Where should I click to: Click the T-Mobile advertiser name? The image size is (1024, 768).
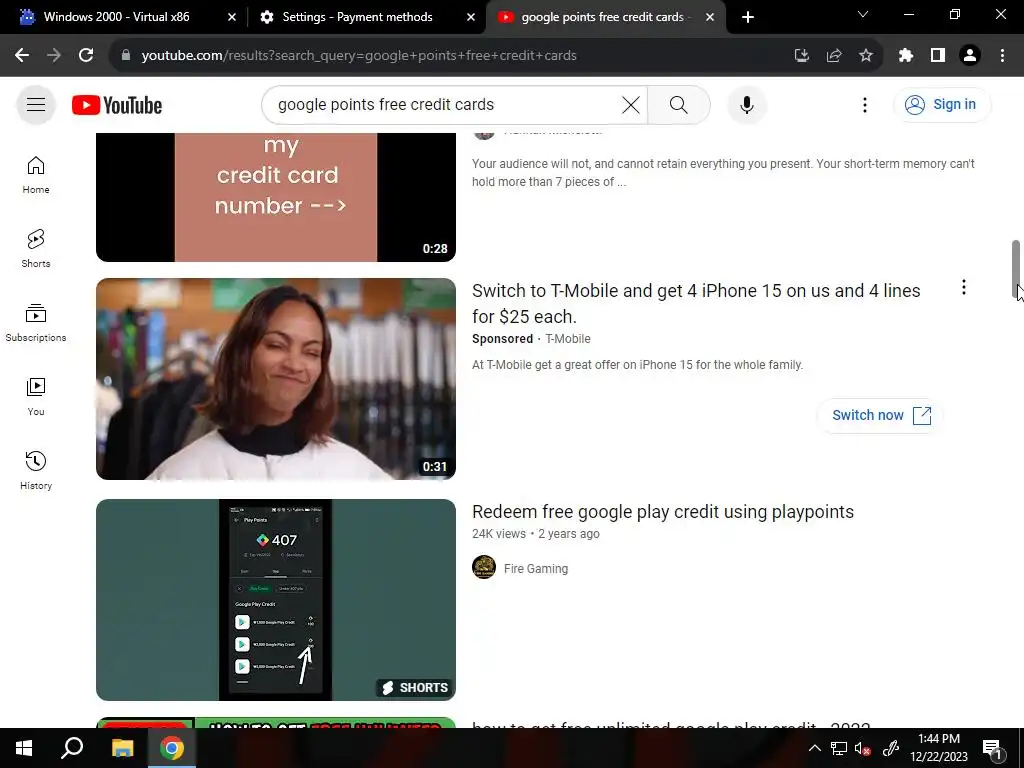tap(568, 339)
